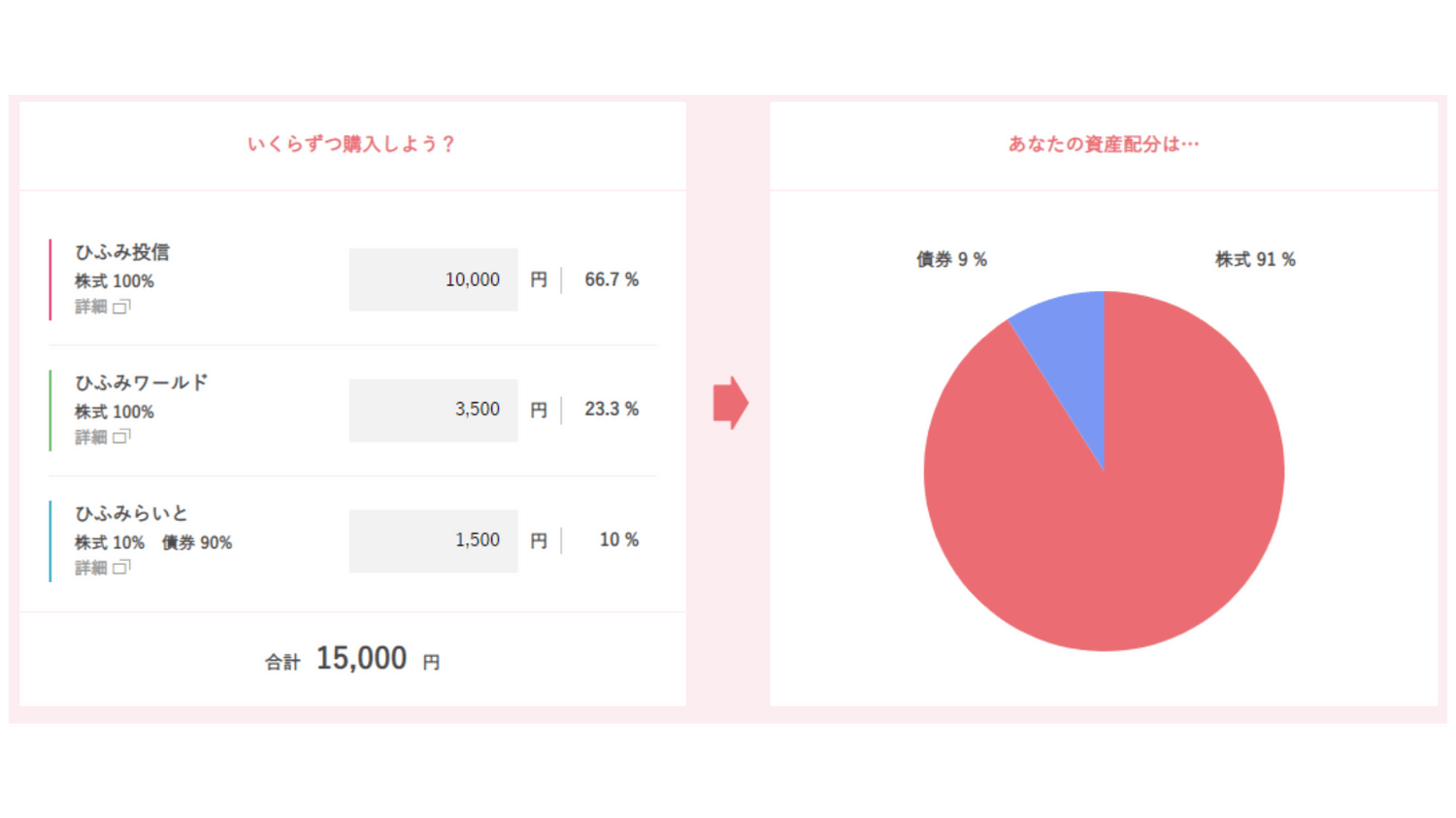The image size is (1456, 818).
Task: Select the 株式 91 % chart label
Action: tap(1255, 260)
